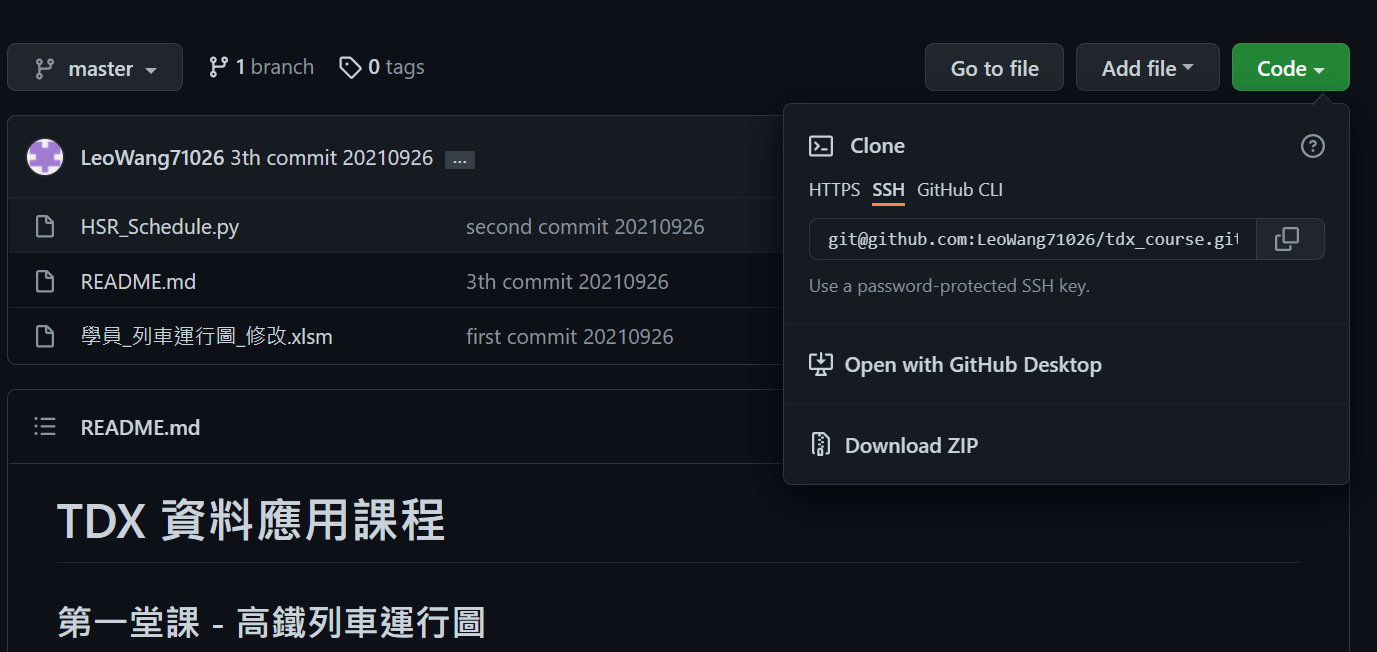Select the SSH clone URL text field
This screenshot has width=1377, height=652.
tap(1030, 239)
